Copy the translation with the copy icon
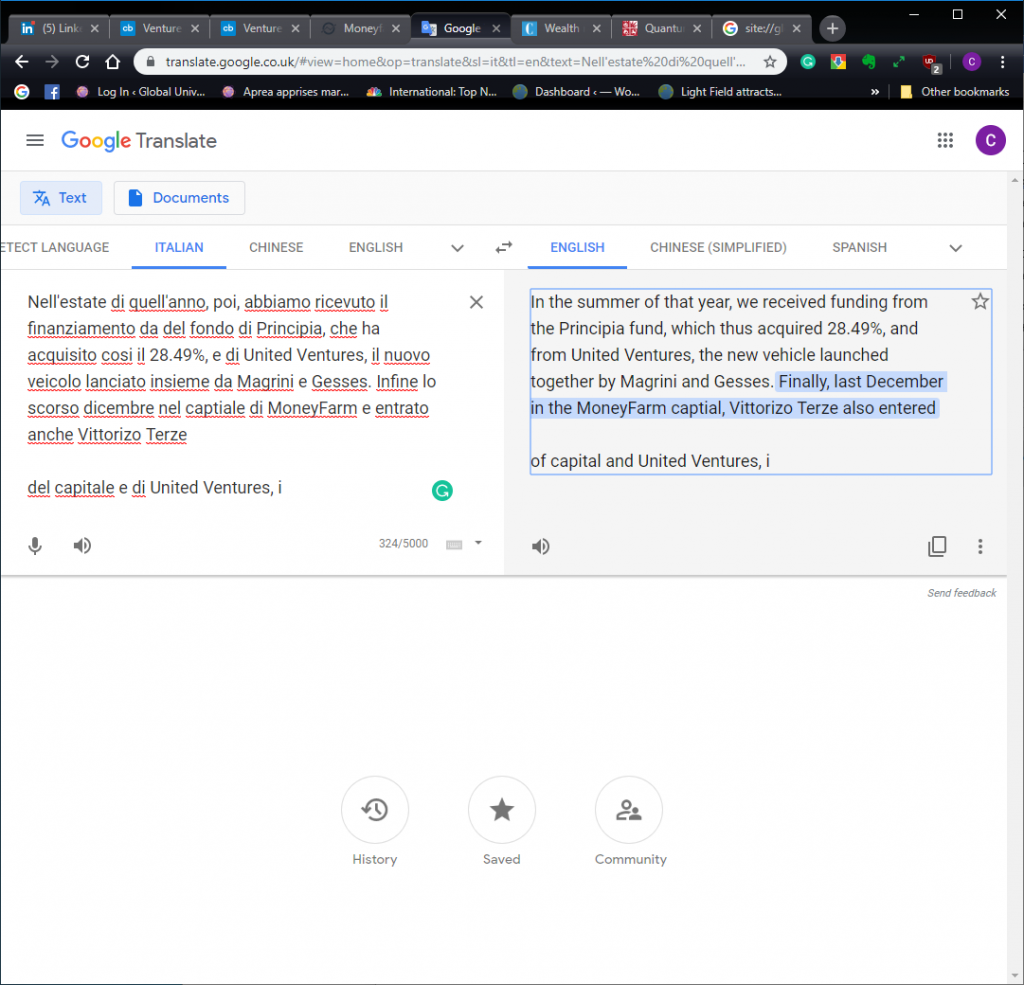 pyautogui.click(x=937, y=546)
